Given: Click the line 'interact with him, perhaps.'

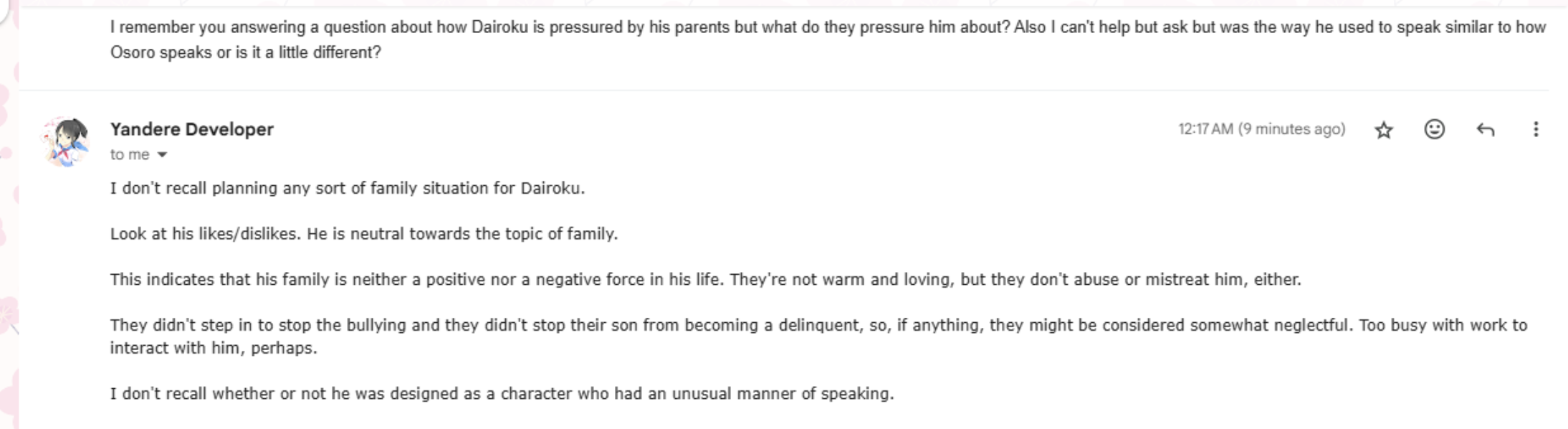Looking at the screenshot, I should pyautogui.click(x=213, y=348).
